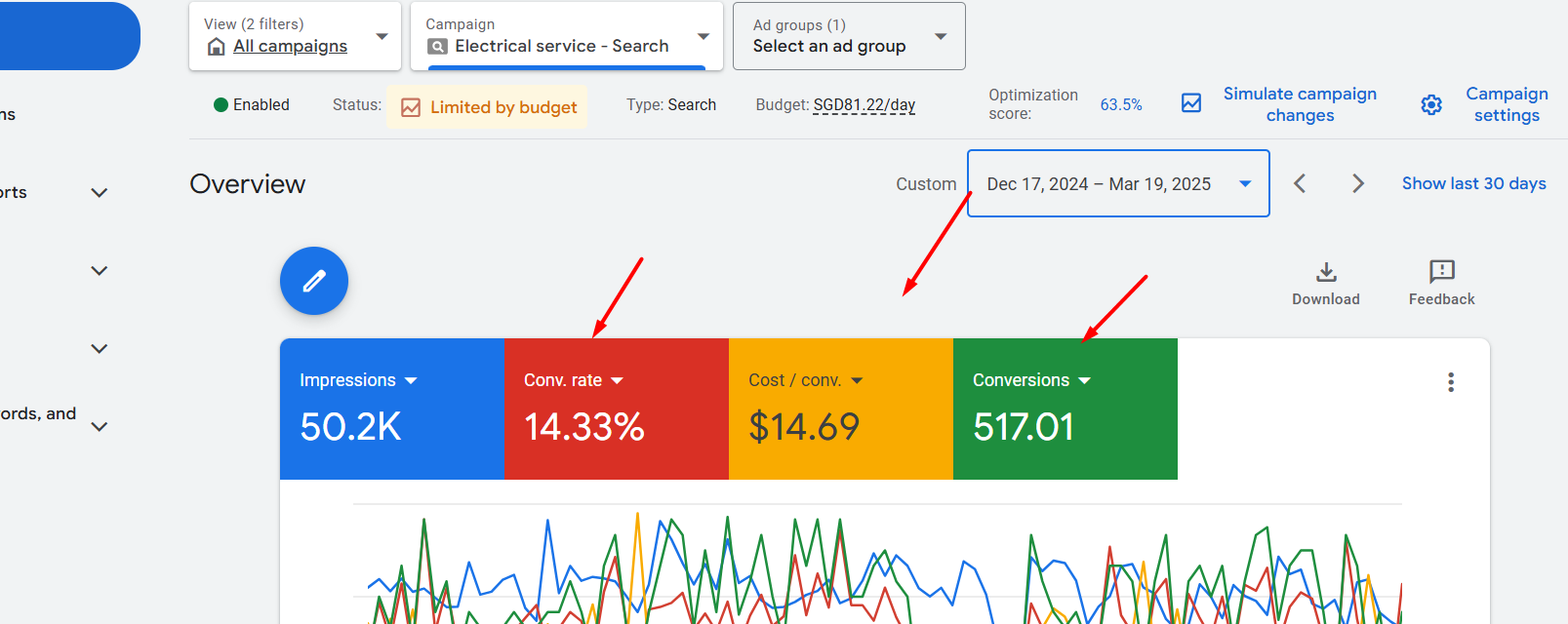Select the Impressions metric tile
This screenshot has height=624, width=1568.
click(x=391, y=409)
